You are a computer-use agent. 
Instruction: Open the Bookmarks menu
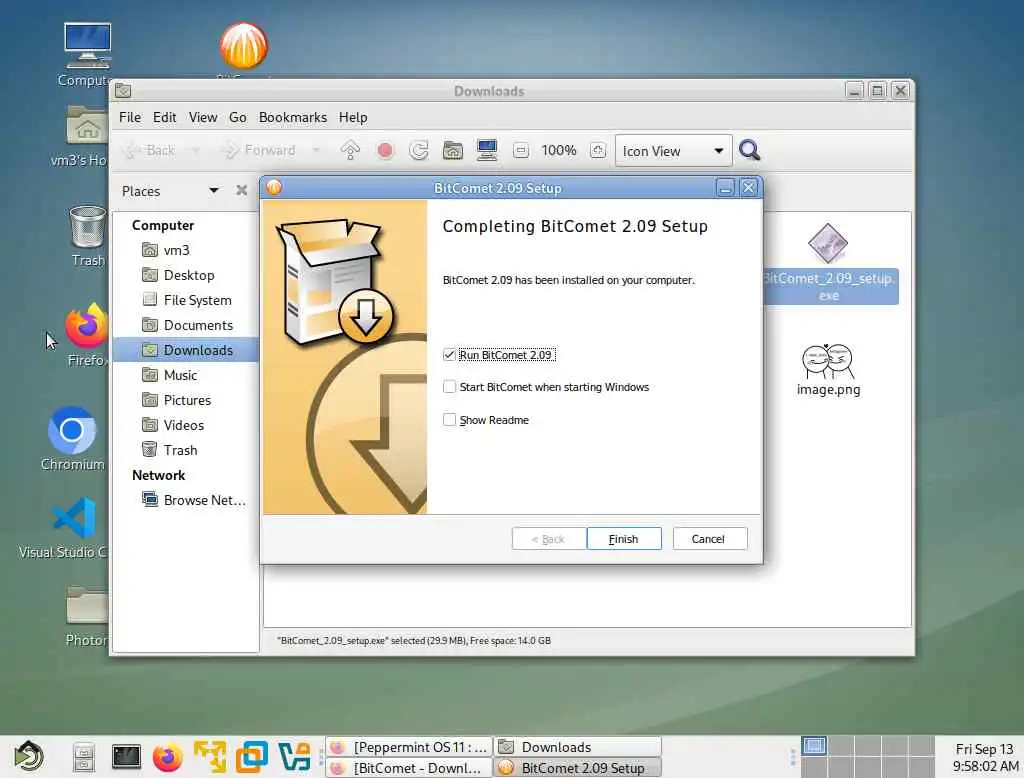293,118
